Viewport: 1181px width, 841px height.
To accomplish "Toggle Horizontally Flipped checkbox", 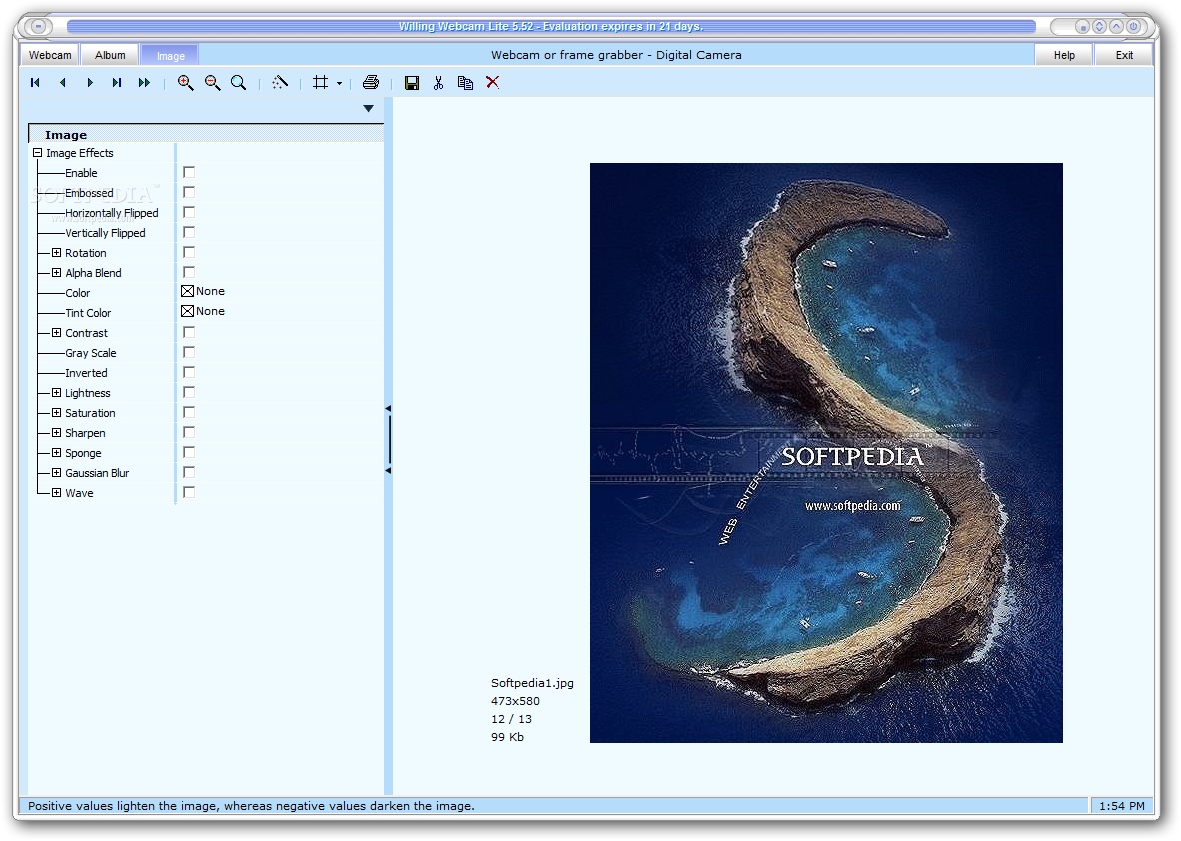I will click(189, 212).
